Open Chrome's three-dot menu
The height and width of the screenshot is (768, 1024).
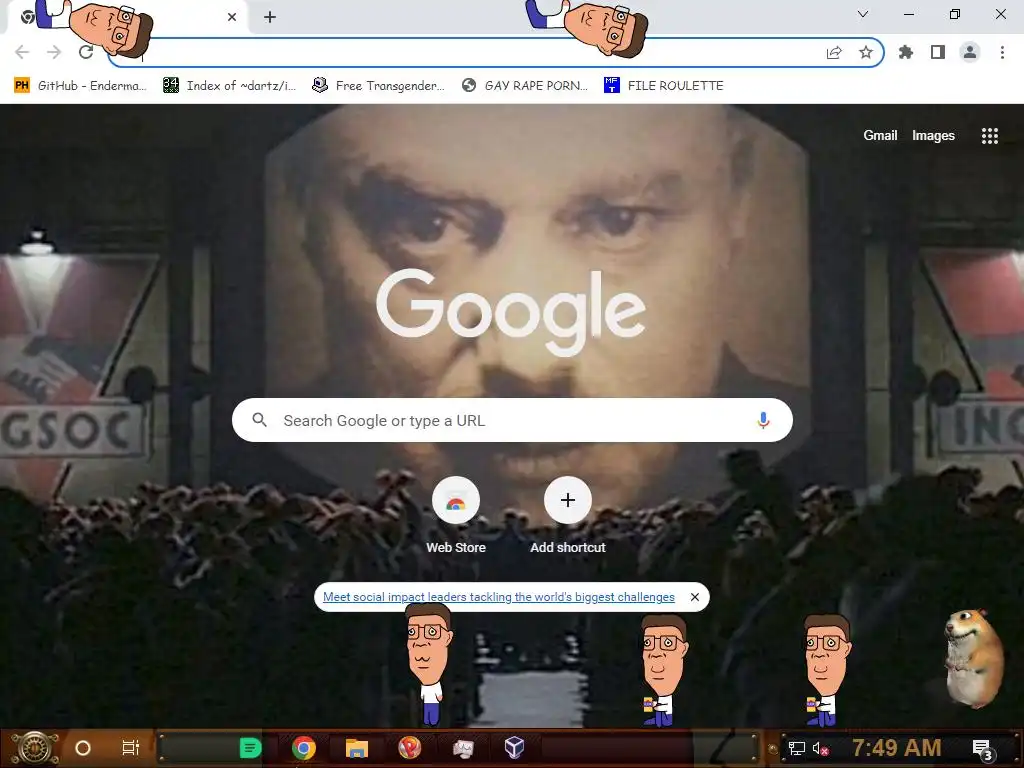pyautogui.click(x=1002, y=52)
